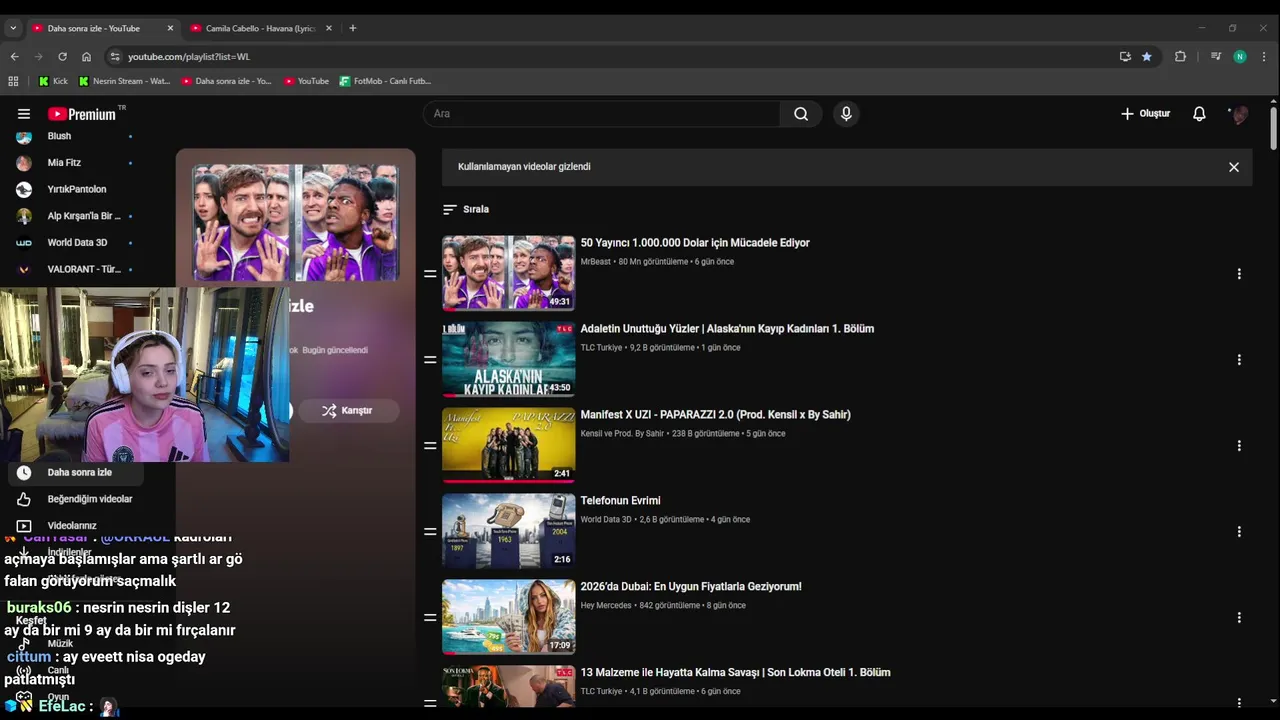This screenshot has height=720, width=1280.
Task: Click the search magnifier button
Action: pyautogui.click(x=801, y=114)
